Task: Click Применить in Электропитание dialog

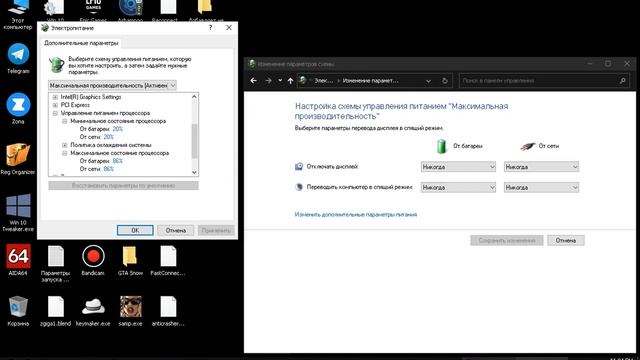Action: tap(216, 230)
